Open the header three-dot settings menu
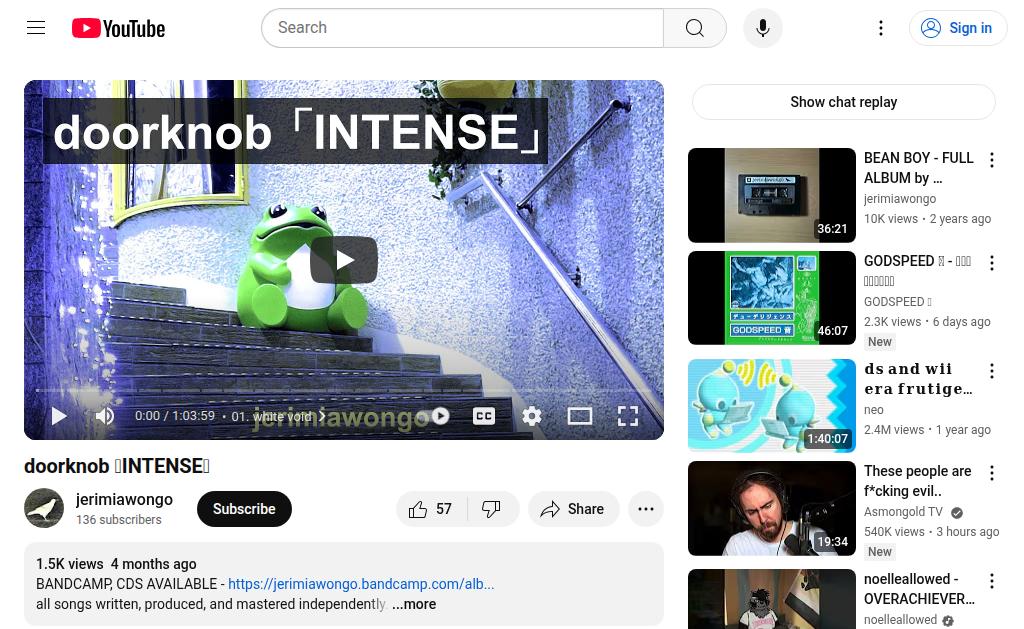1024x629 pixels. (880, 28)
